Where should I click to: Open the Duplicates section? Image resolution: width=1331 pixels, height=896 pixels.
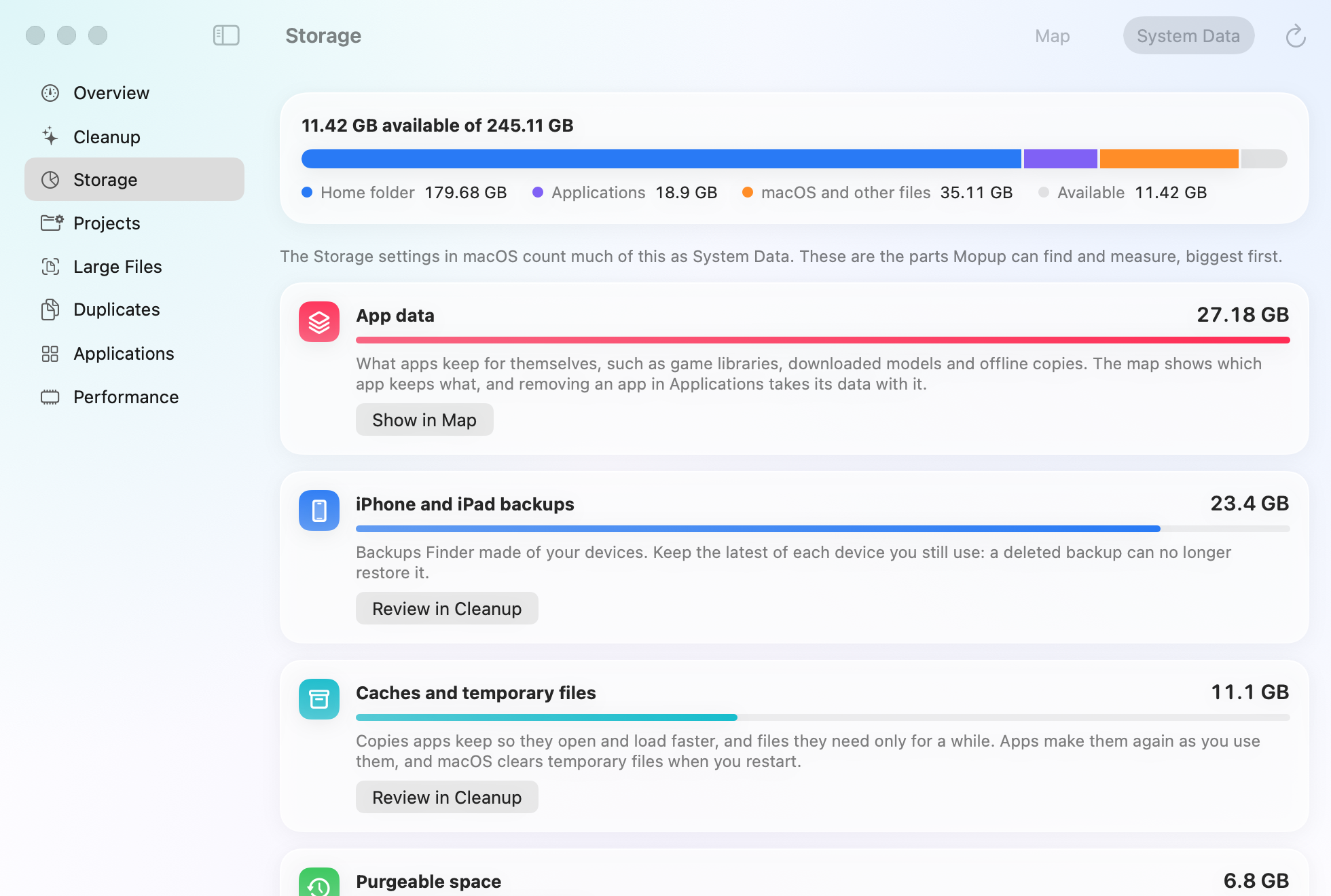click(134, 310)
